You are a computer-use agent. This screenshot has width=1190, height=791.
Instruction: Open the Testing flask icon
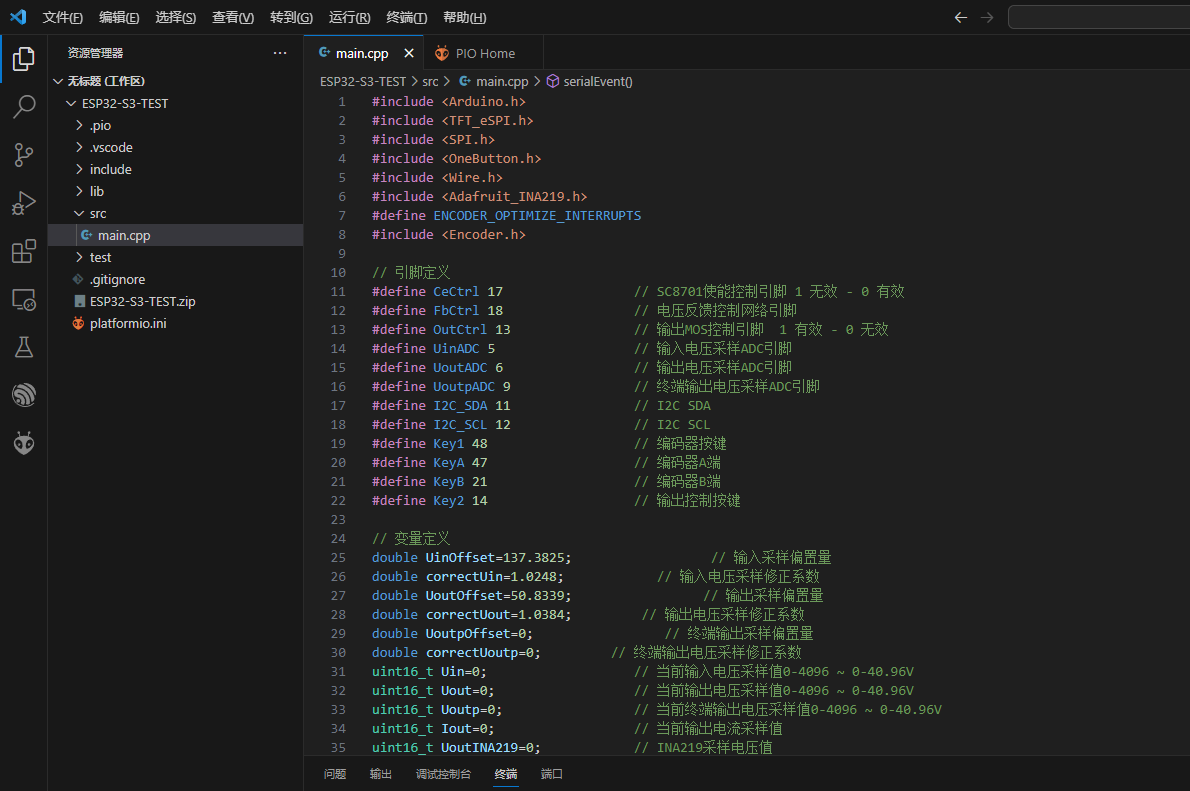tap(24, 348)
